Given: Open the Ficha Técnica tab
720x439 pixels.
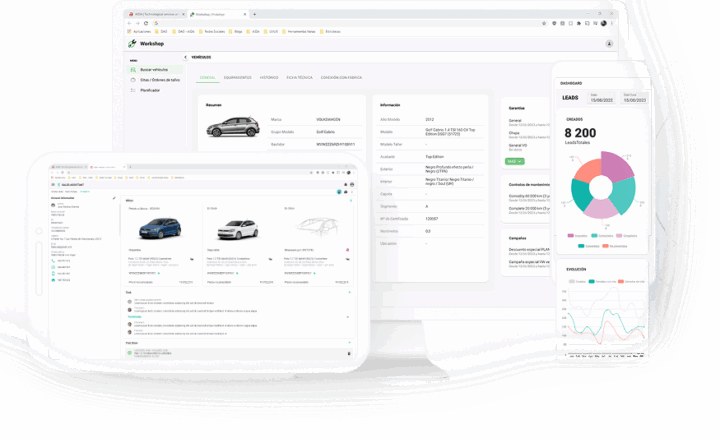Looking at the screenshot, I should point(299,78).
